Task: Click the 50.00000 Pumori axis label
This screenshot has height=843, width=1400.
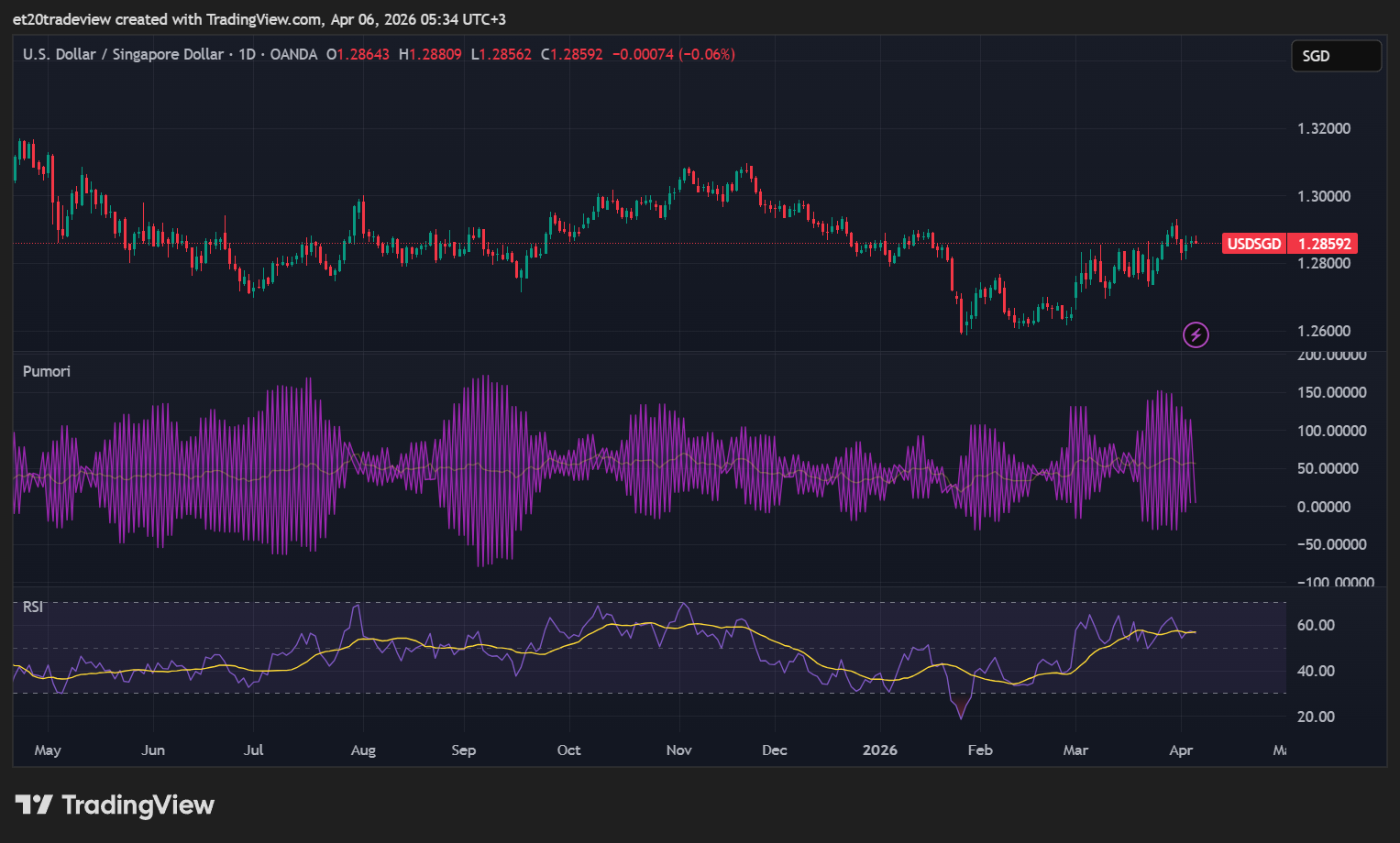Action: (1328, 468)
